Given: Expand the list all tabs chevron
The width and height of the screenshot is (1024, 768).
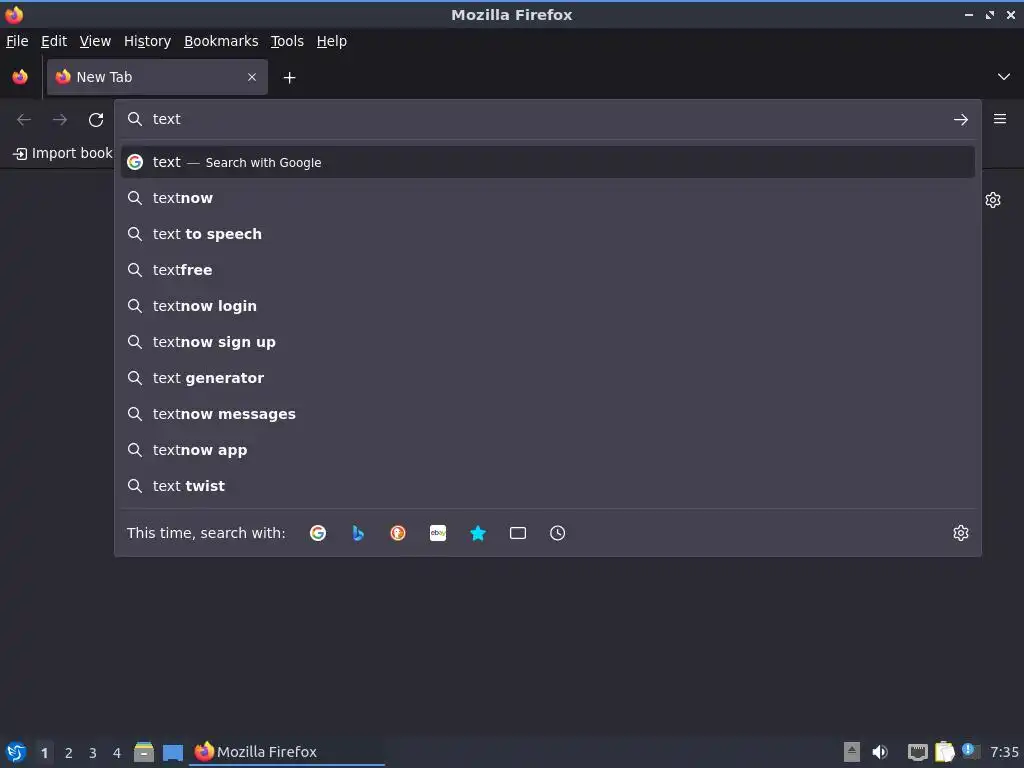Looking at the screenshot, I should 1004,77.
